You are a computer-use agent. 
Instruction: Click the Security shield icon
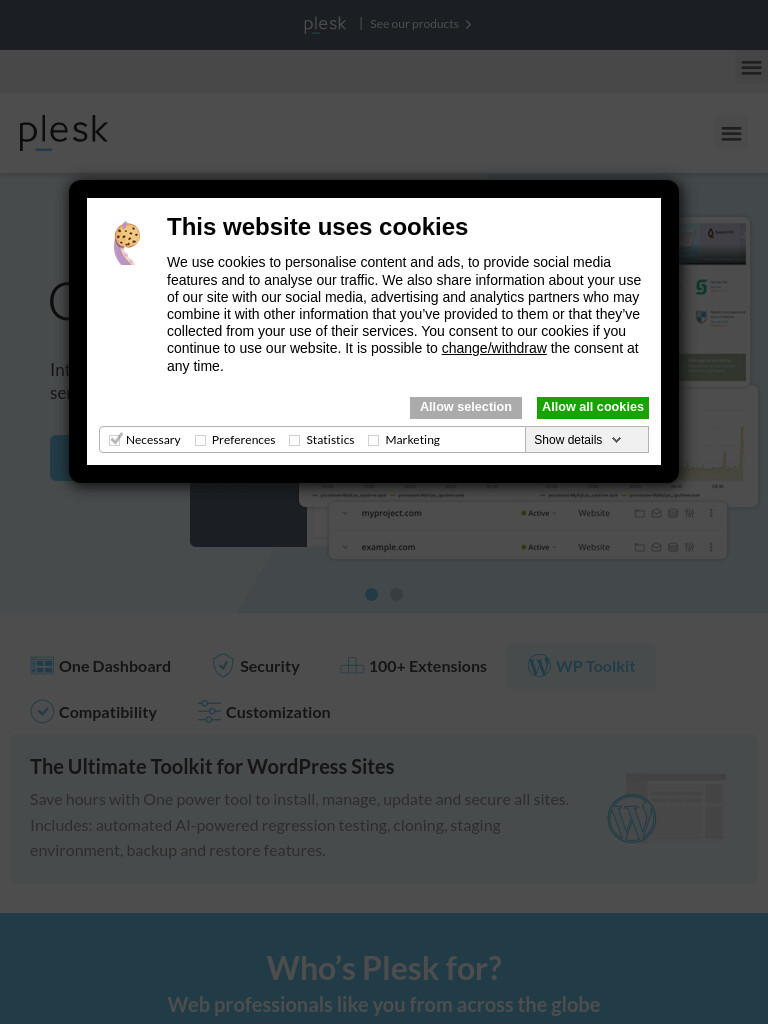tap(223, 665)
